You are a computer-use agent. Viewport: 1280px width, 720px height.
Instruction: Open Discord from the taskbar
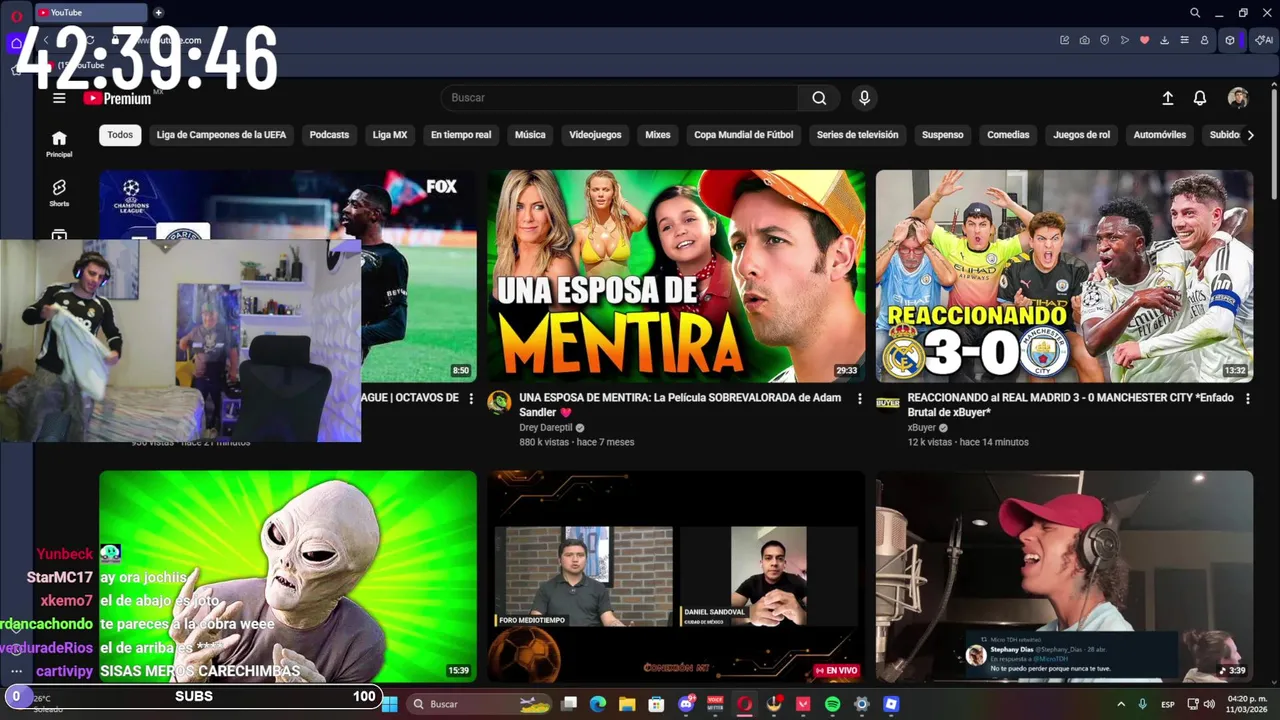[686, 704]
